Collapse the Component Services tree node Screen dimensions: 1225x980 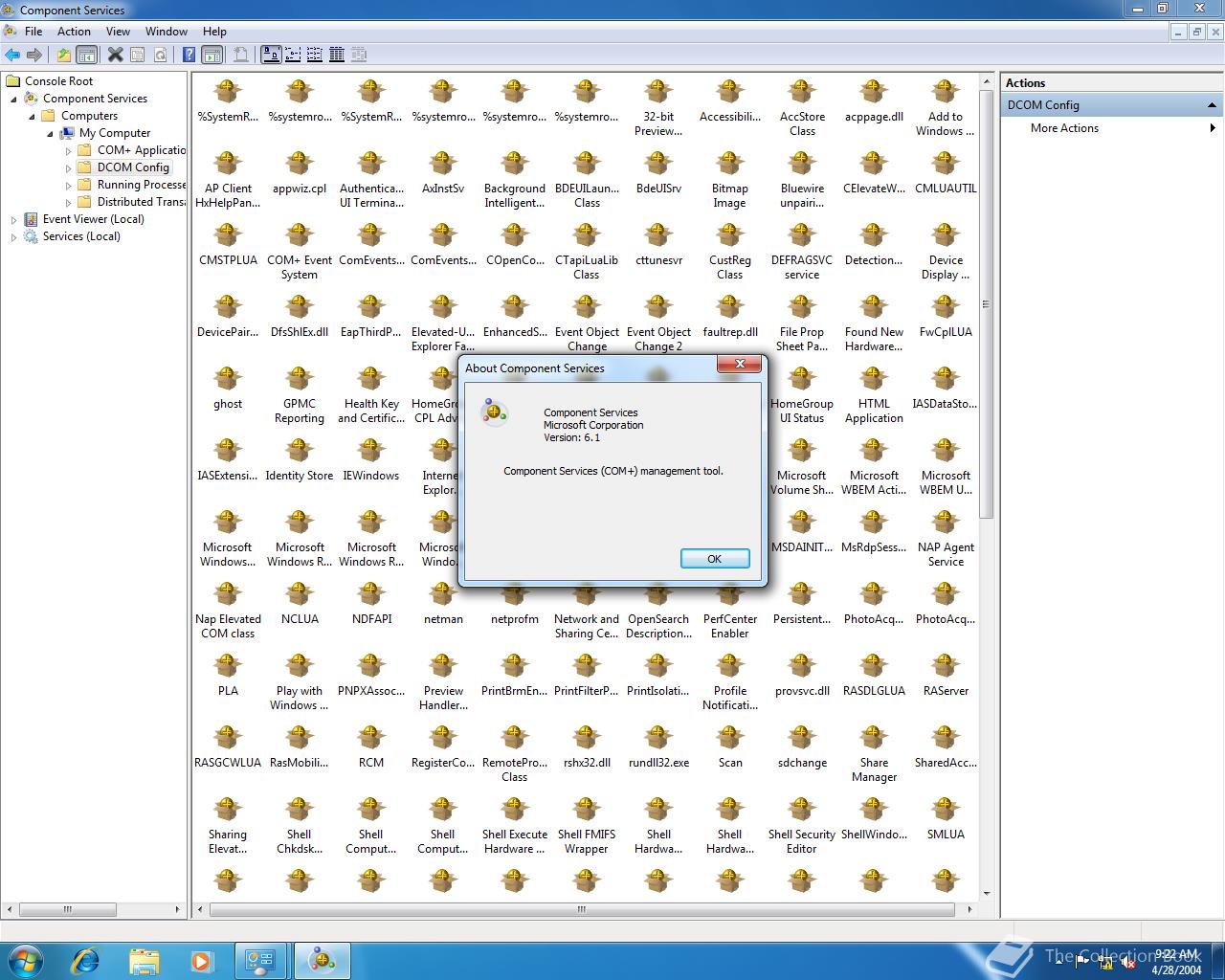click(x=14, y=99)
